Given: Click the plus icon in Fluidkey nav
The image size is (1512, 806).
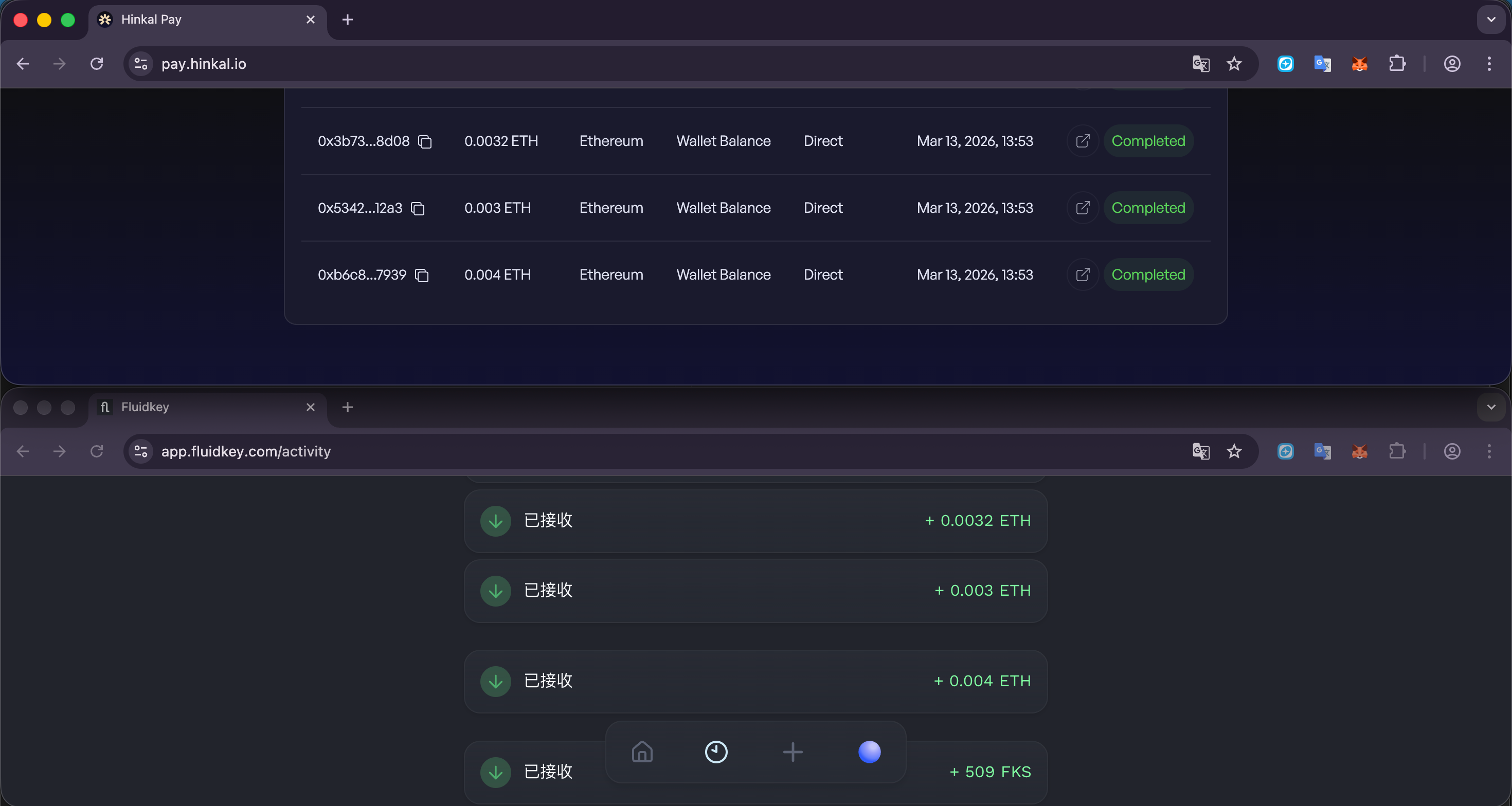Looking at the screenshot, I should coord(793,752).
